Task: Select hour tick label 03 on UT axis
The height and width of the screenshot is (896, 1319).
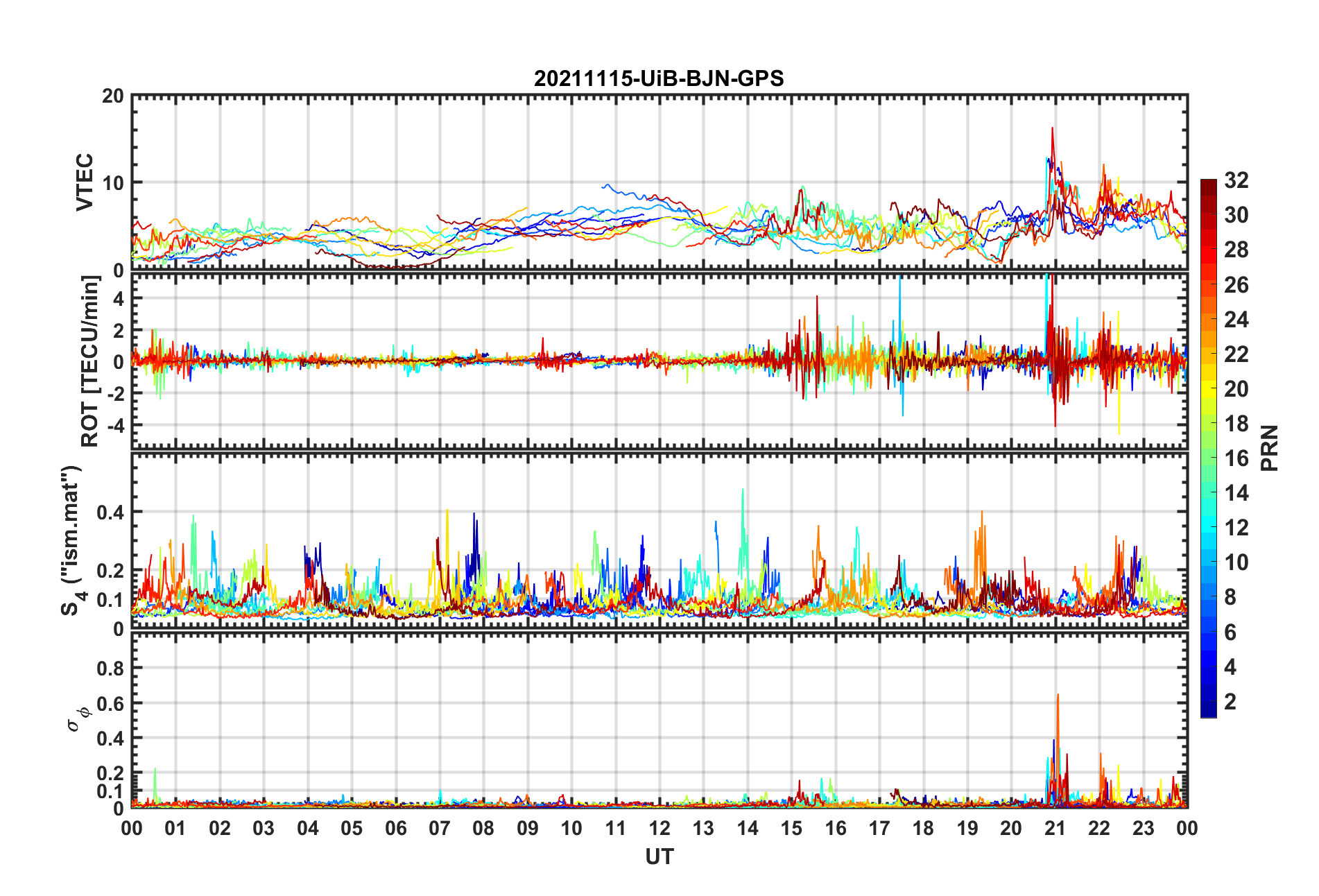Action: click(x=264, y=828)
